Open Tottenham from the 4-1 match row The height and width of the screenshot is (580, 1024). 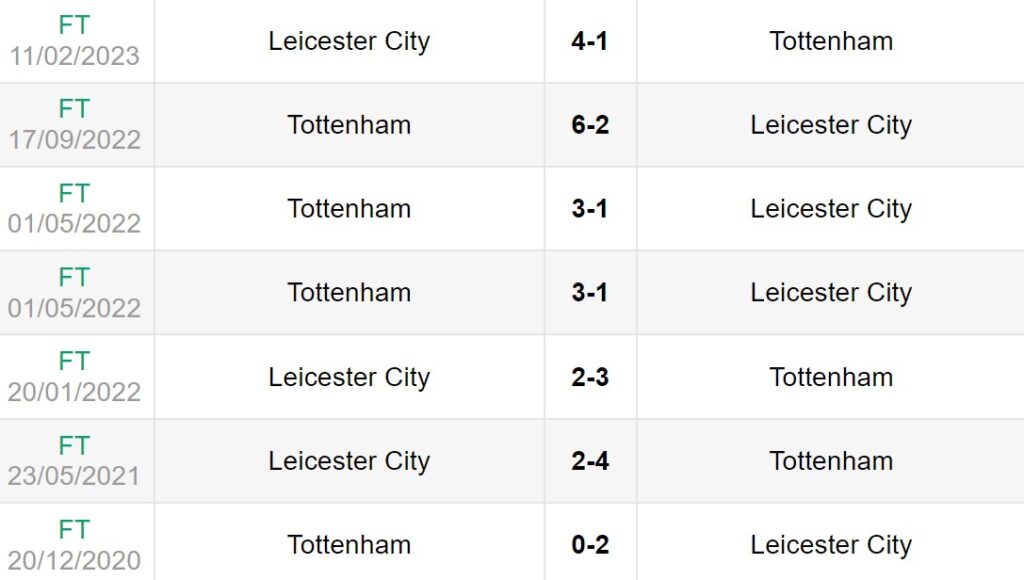coord(831,41)
